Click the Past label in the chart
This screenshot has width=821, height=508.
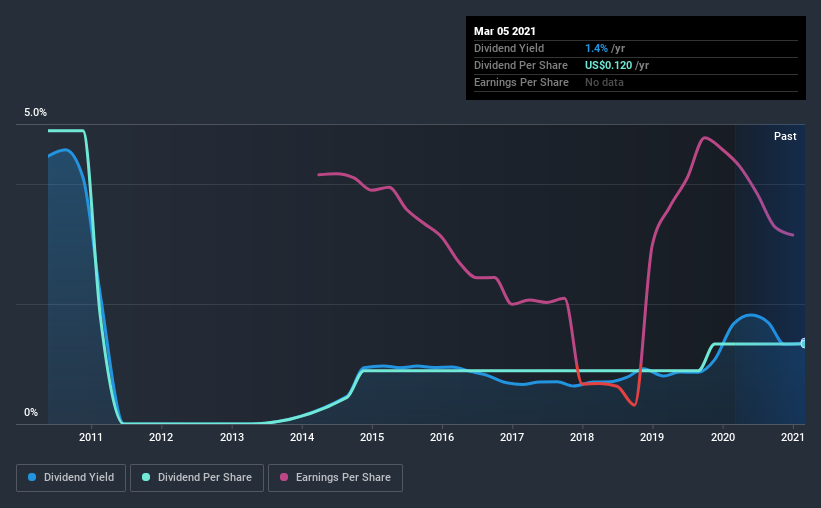pyautogui.click(x=785, y=136)
